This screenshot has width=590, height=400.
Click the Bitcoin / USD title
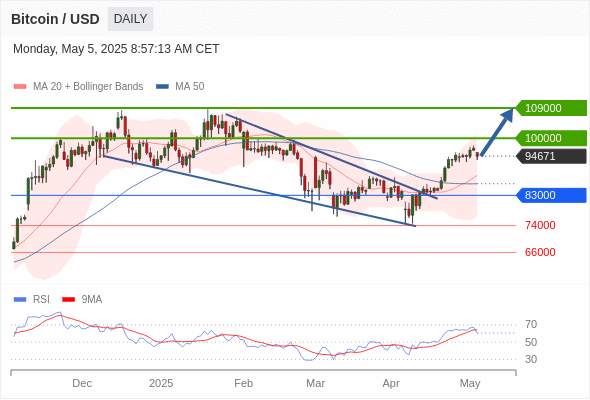coord(55,19)
